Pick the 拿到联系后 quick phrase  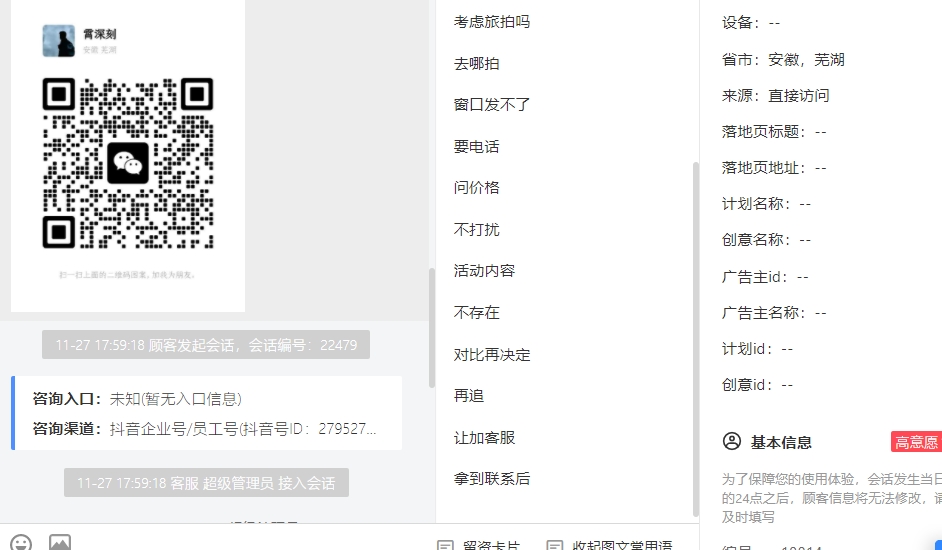click(x=491, y=478)
